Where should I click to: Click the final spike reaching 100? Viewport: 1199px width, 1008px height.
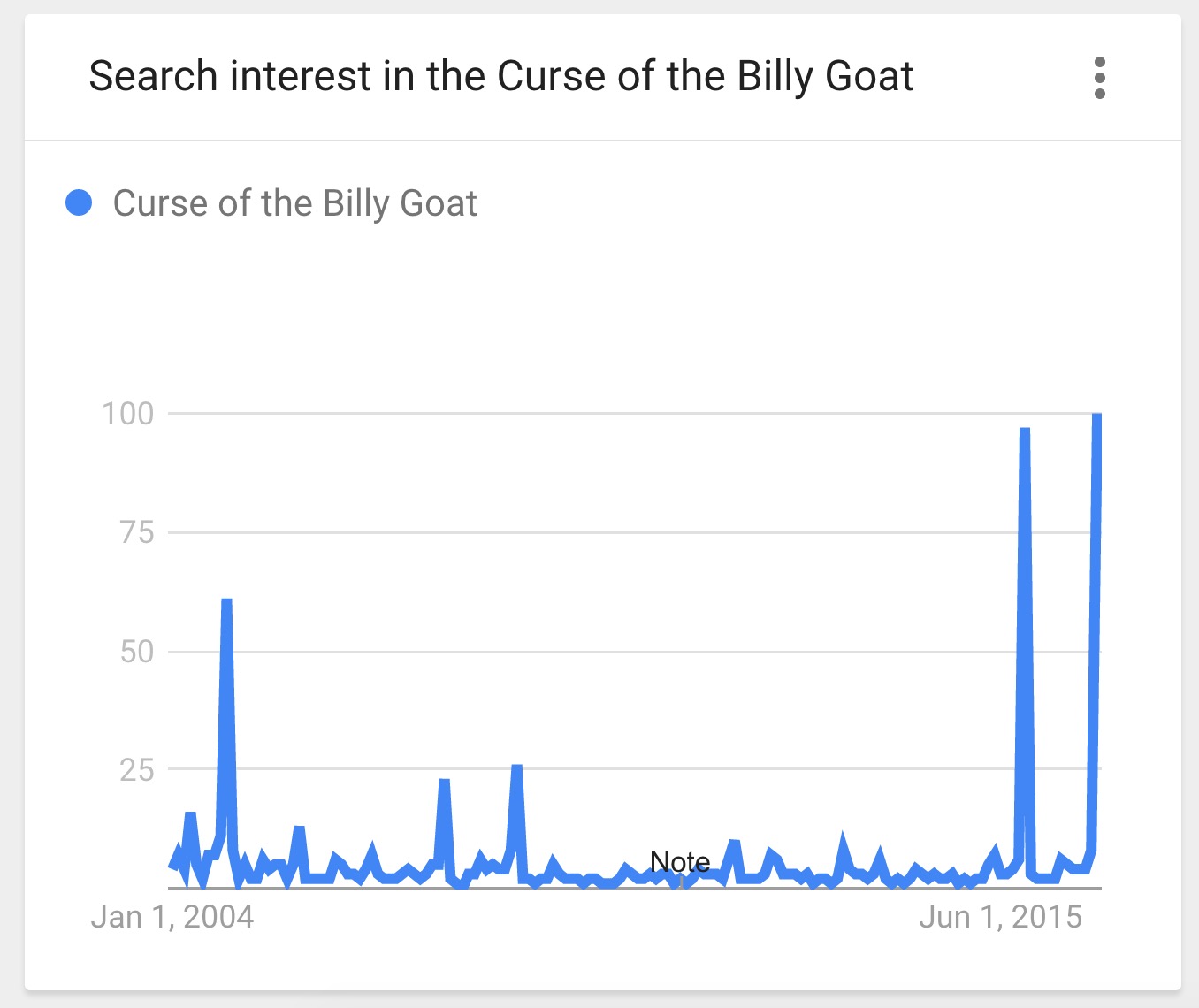click(1096, 416)
